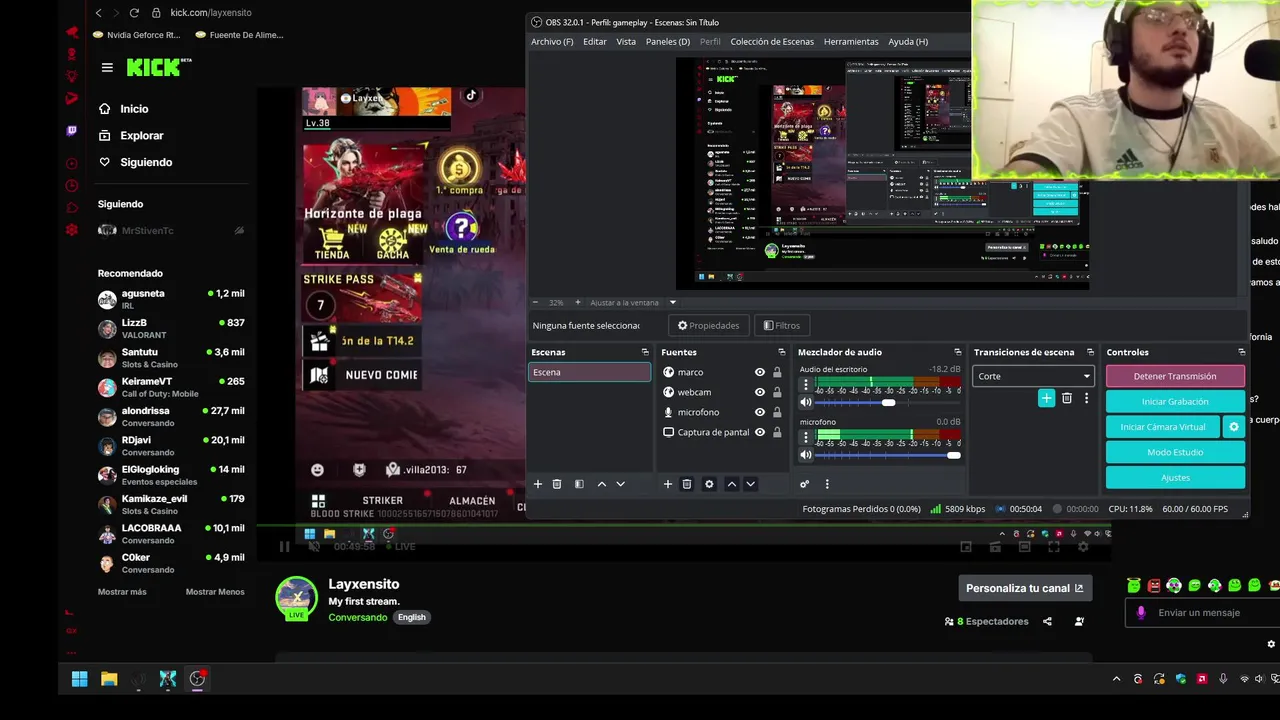1280x720 pixels.
Task: Open virtual camera settings gear
Action: (1234, 427)
